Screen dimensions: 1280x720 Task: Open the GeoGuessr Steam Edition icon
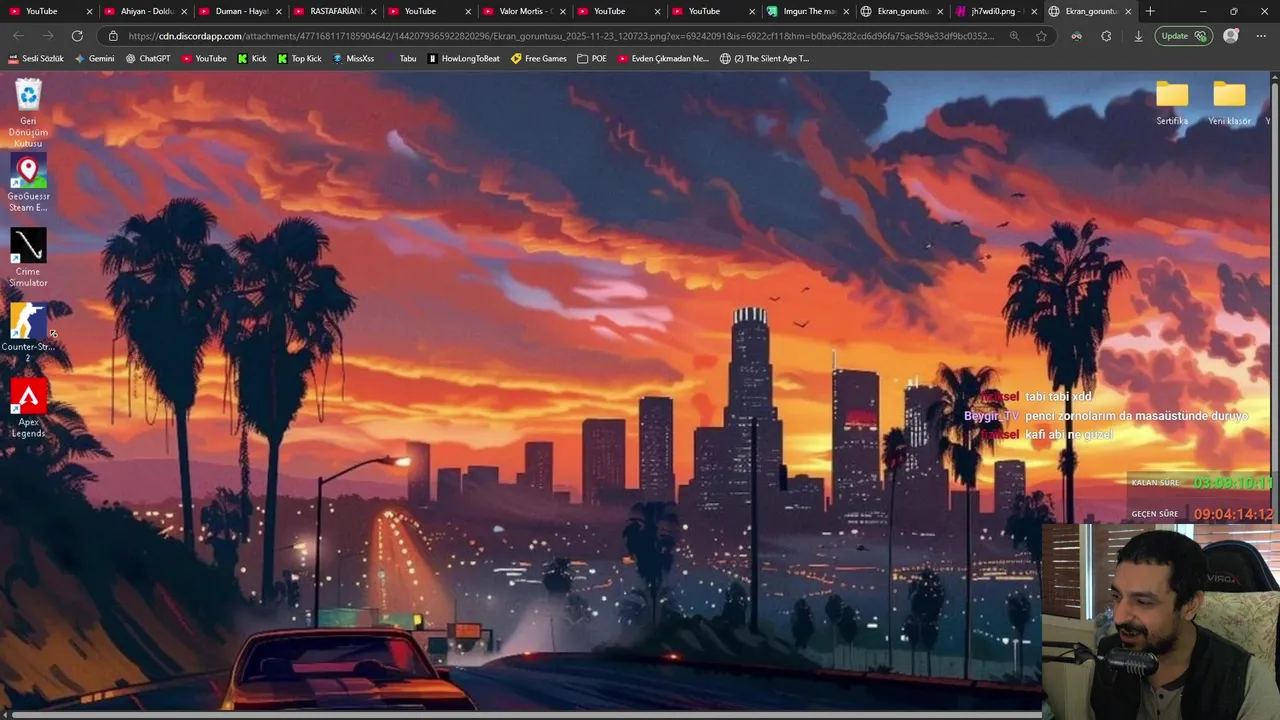click(x=28, y=183)
